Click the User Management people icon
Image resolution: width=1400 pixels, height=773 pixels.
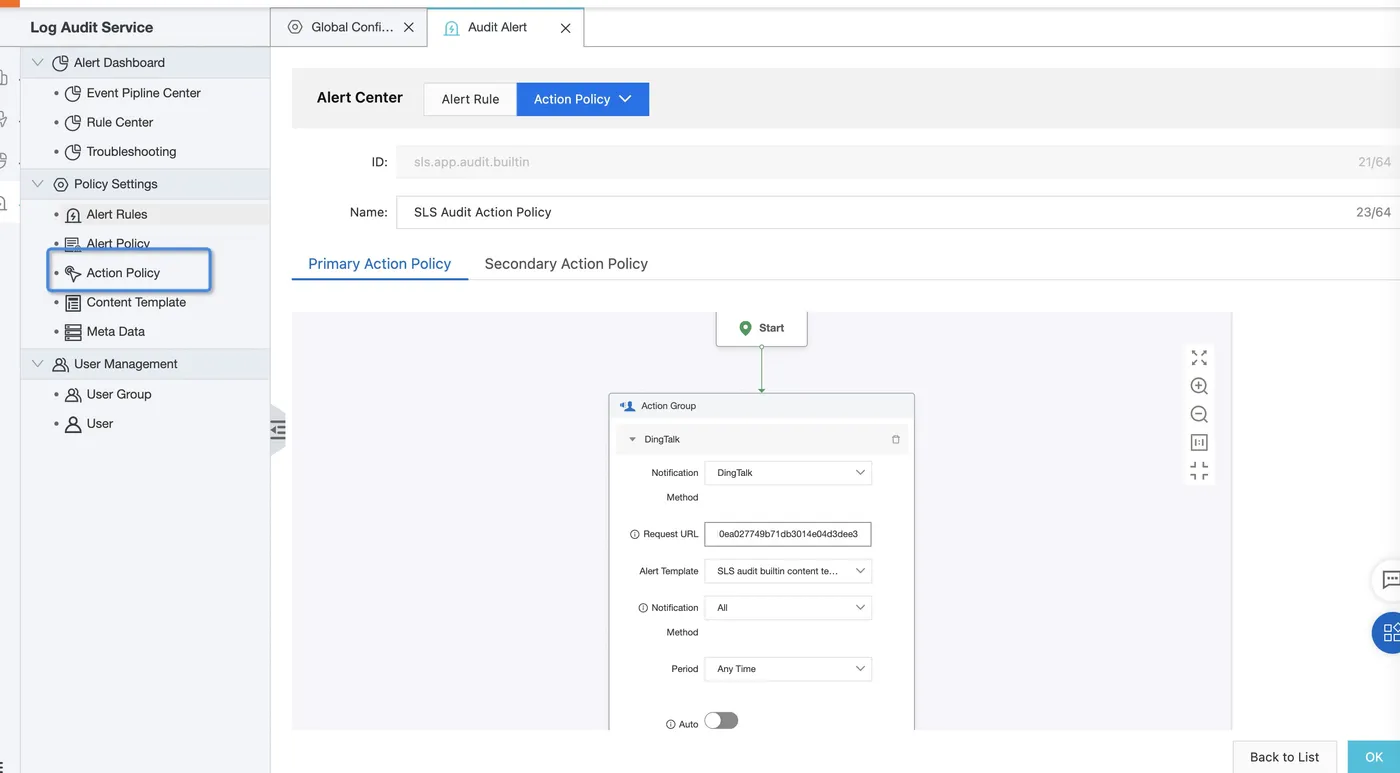60,365
